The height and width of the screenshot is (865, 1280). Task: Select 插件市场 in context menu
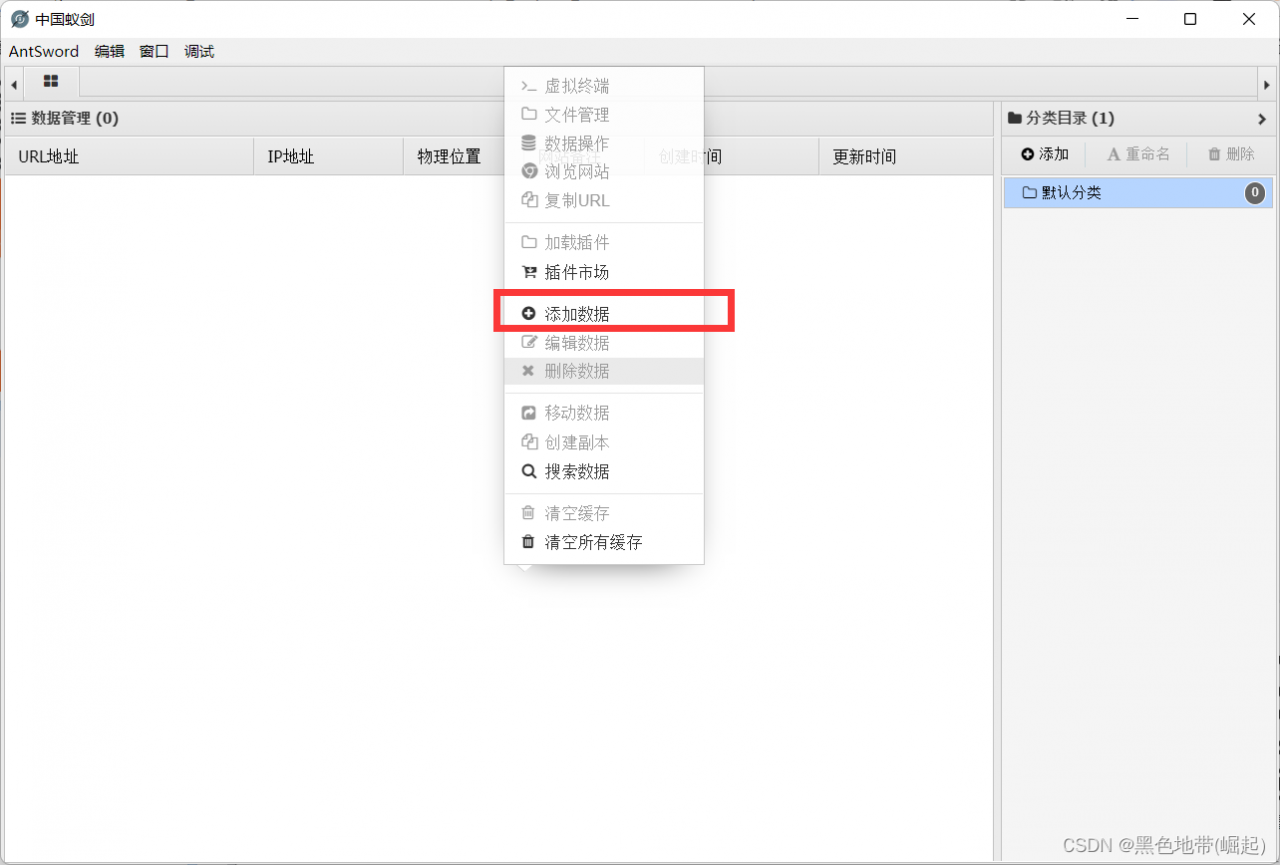pyautogui.click(x=604, y=272)
